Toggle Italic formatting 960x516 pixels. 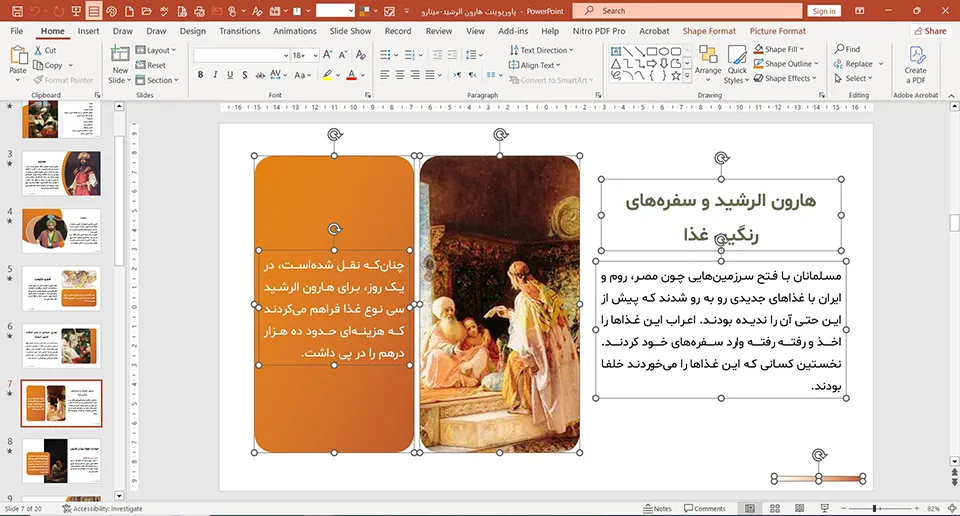click(215, 75)
